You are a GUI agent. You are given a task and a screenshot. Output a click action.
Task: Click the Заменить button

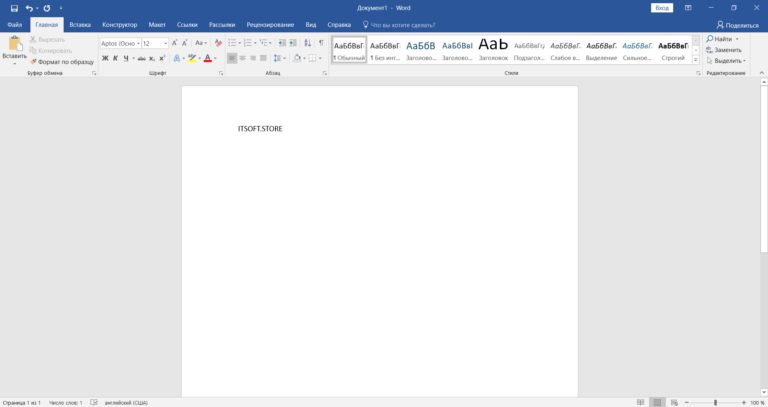(723, 50)
